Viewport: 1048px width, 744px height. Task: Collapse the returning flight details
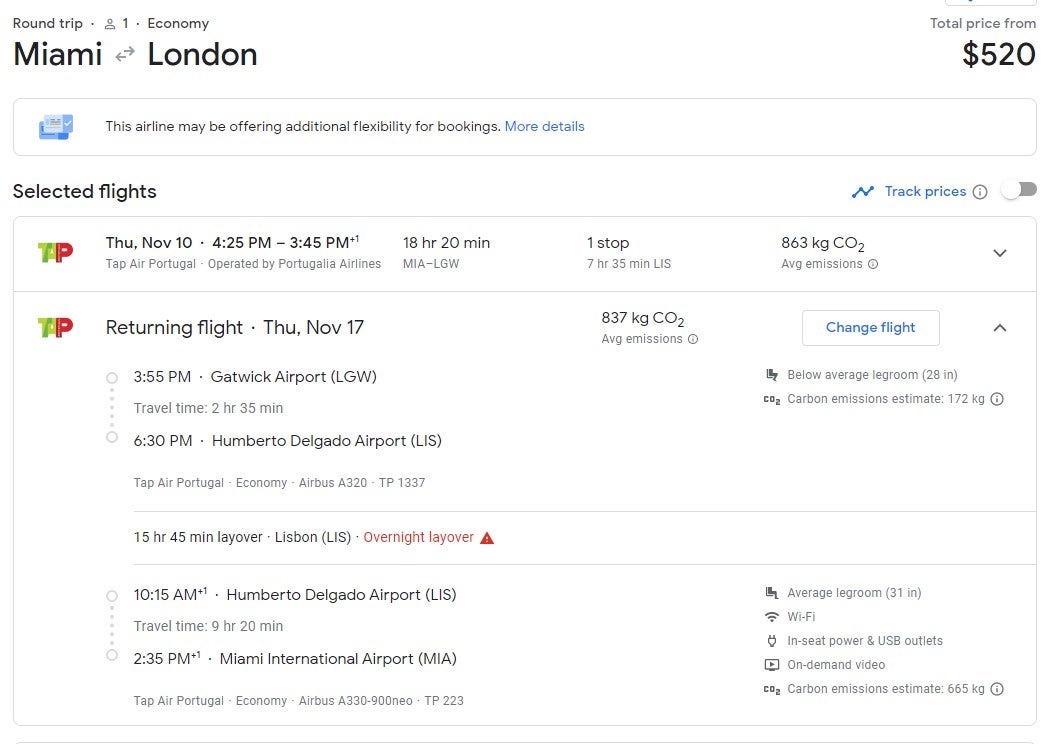[x=999, y=328]
